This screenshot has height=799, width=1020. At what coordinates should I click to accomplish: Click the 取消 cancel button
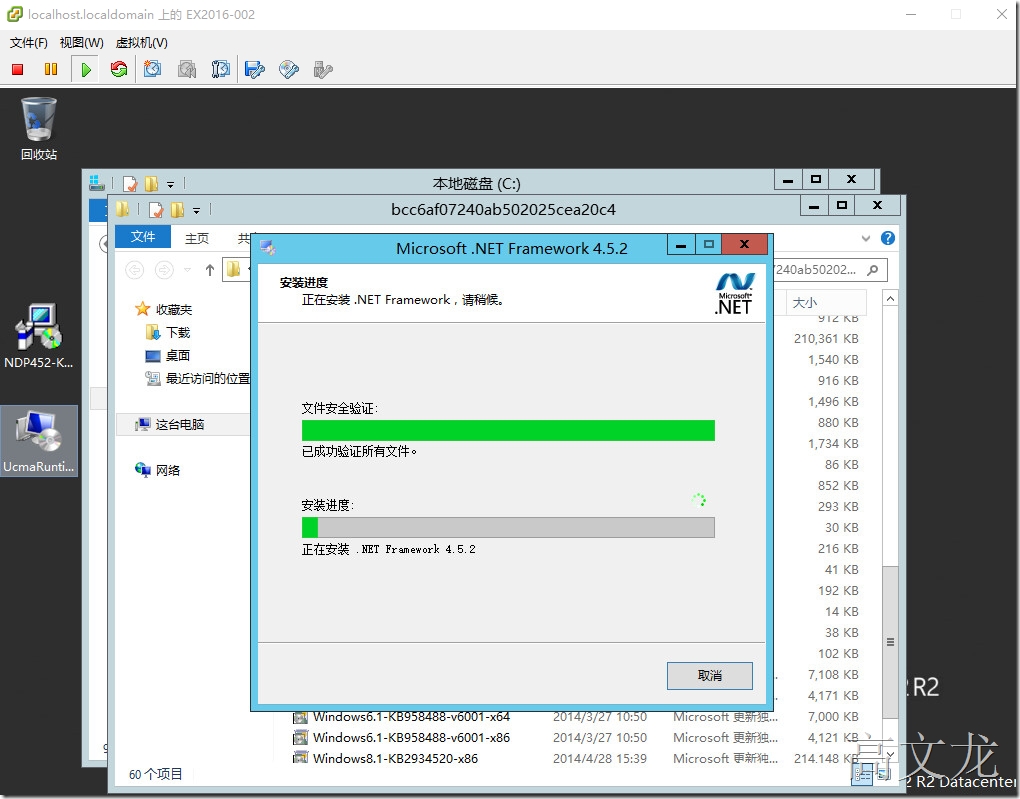tap(709, 676)
